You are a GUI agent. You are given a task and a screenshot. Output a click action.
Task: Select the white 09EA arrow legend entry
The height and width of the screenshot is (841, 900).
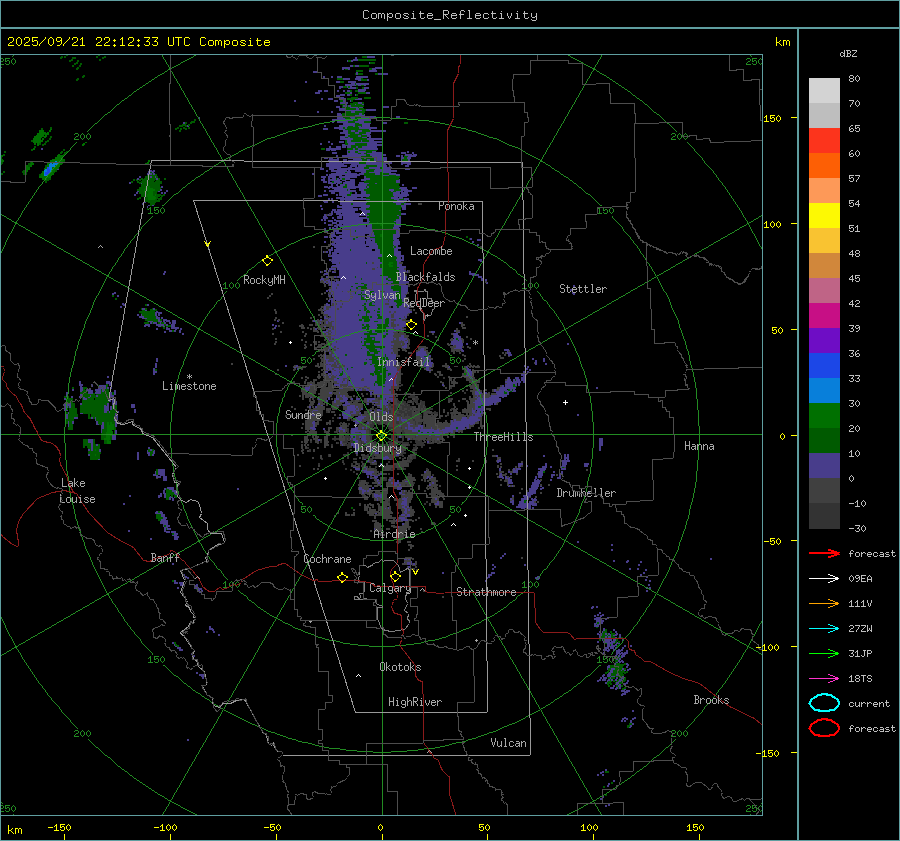[x=824, y=578]
